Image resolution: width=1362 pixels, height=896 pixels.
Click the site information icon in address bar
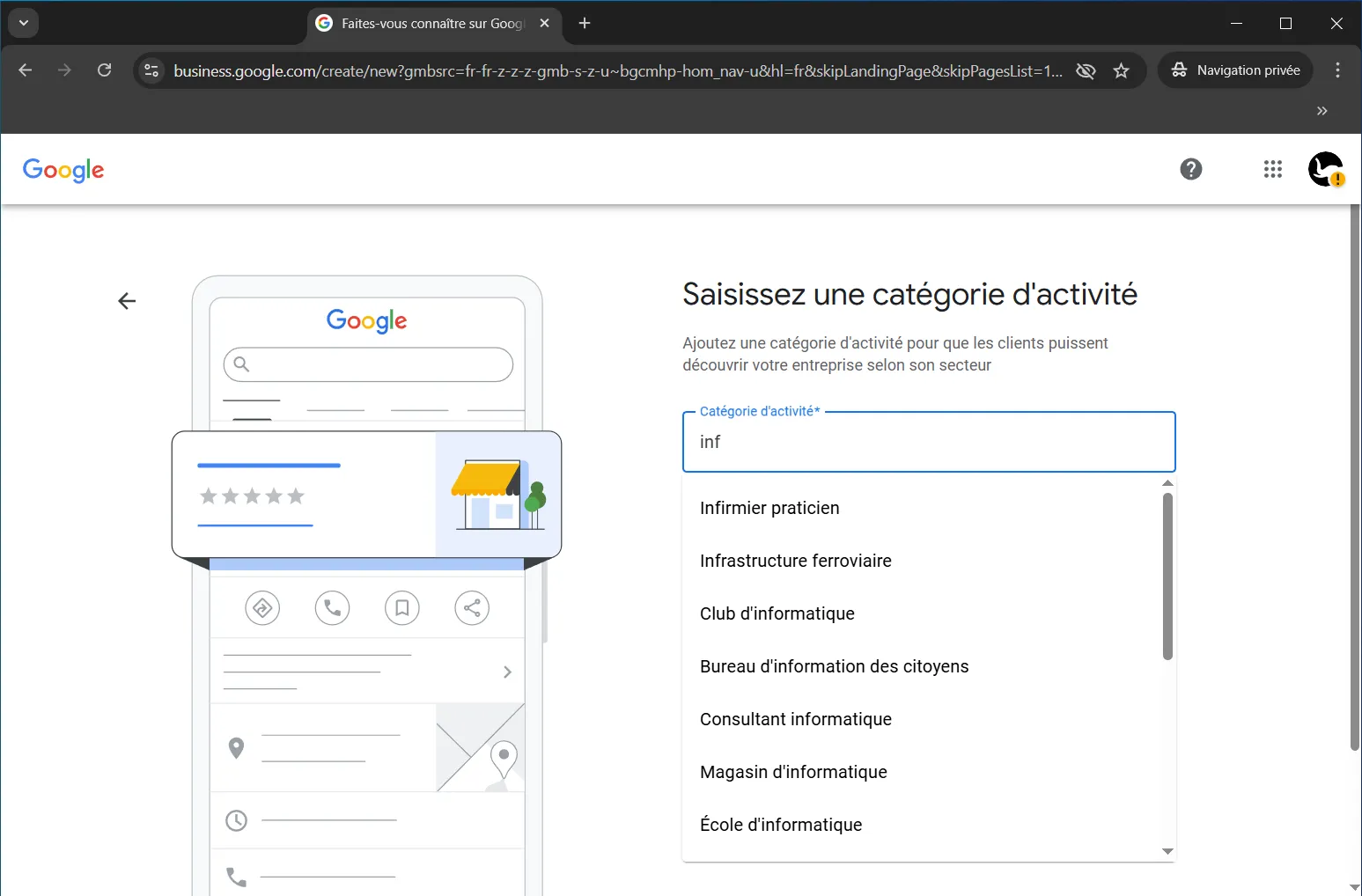(151, 70)
